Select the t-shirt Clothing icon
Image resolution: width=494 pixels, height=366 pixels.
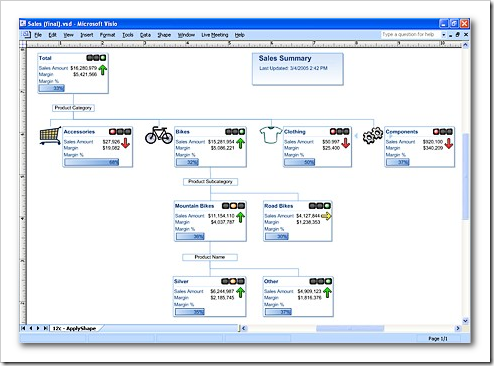pyautogui.click(x=270, y=135)
